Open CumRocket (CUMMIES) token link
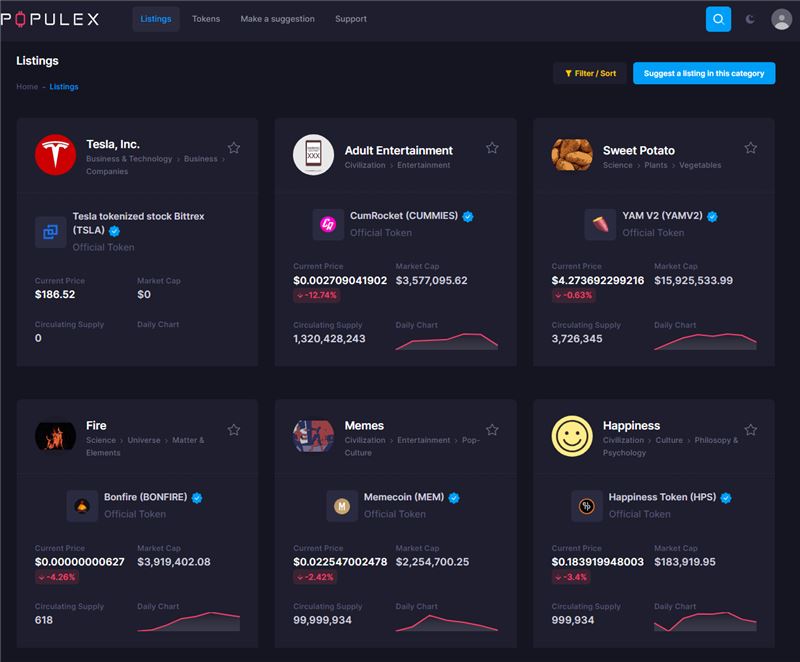Viewport: 800px width, 662px height. pos(404,216)
